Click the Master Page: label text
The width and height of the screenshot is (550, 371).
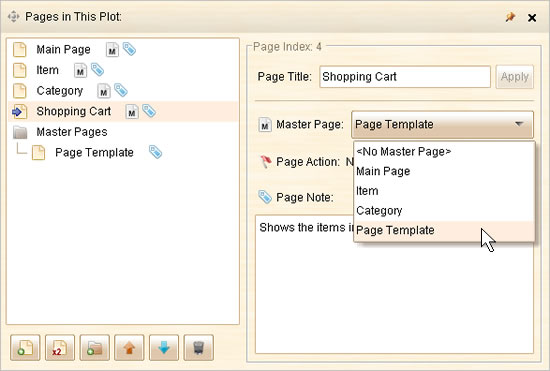(310, 124)
